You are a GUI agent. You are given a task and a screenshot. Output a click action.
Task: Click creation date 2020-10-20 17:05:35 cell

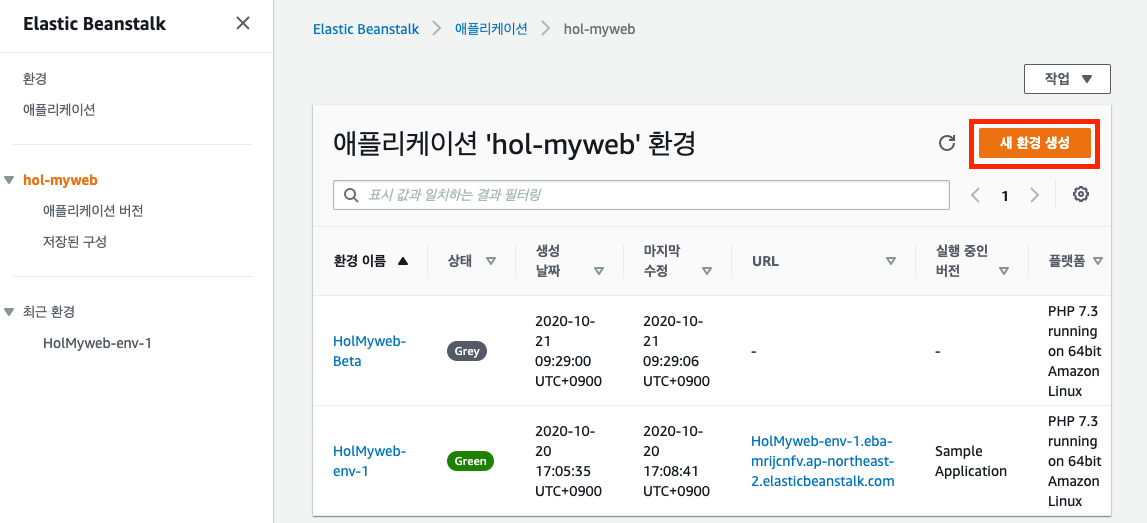tap(568, 461)
